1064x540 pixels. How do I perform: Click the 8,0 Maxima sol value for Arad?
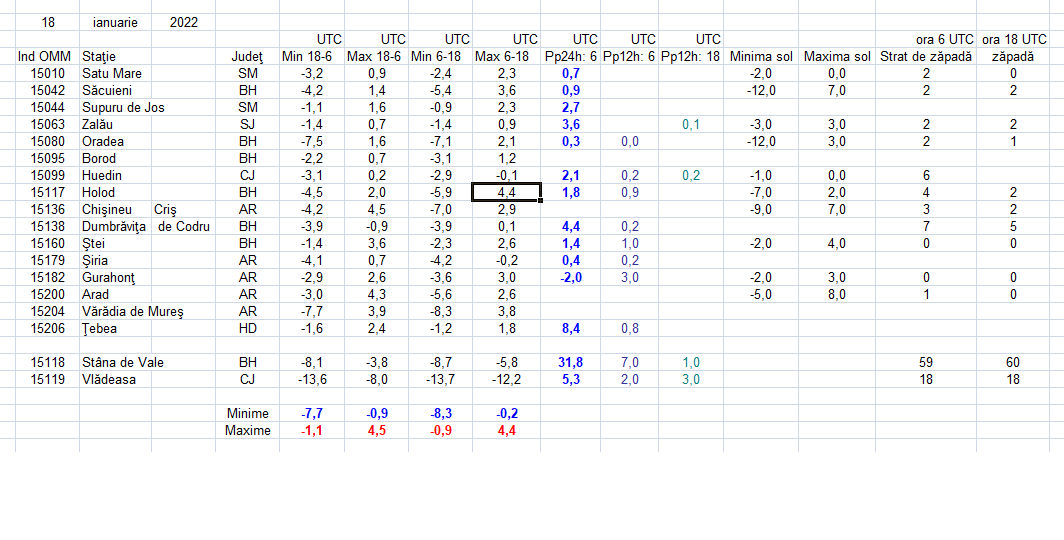click(x=837, y=294)
